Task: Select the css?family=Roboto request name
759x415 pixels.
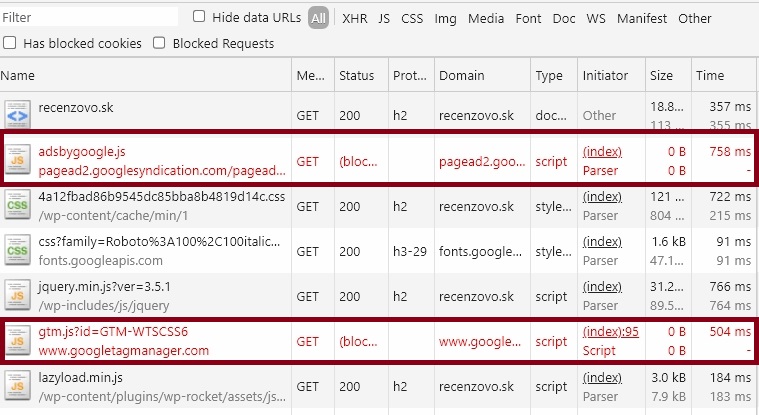Action: coord(159,242)
